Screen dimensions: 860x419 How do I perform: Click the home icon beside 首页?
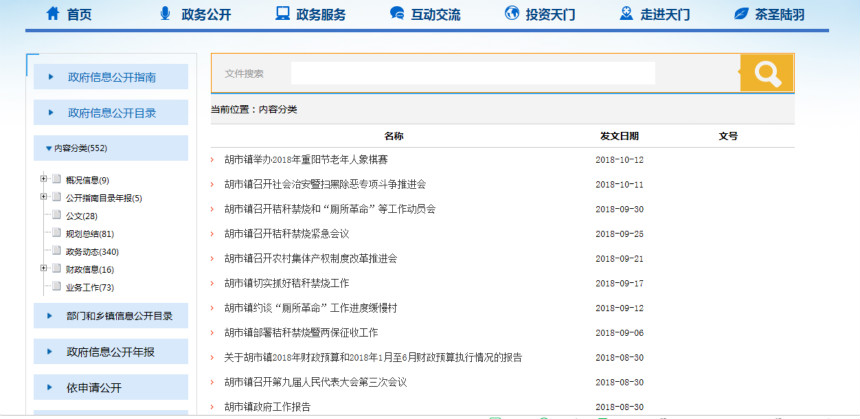pyautogui.click(x=51, y=14)
